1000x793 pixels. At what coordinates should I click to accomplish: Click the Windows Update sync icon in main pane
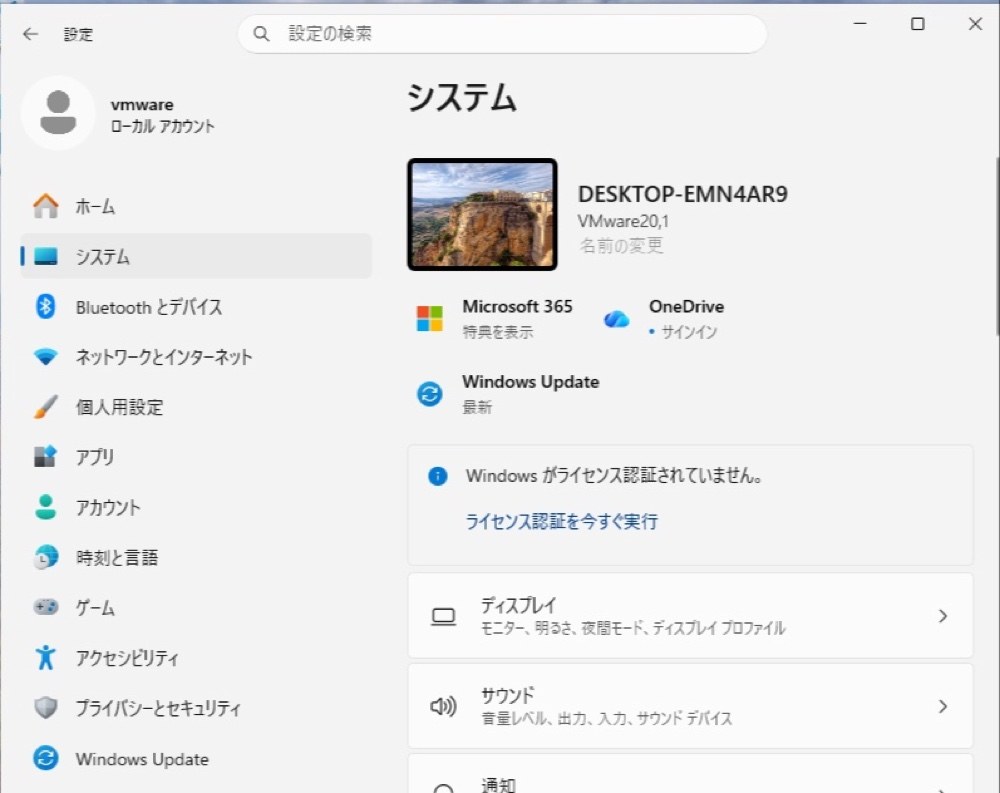(x=429, y=394)
